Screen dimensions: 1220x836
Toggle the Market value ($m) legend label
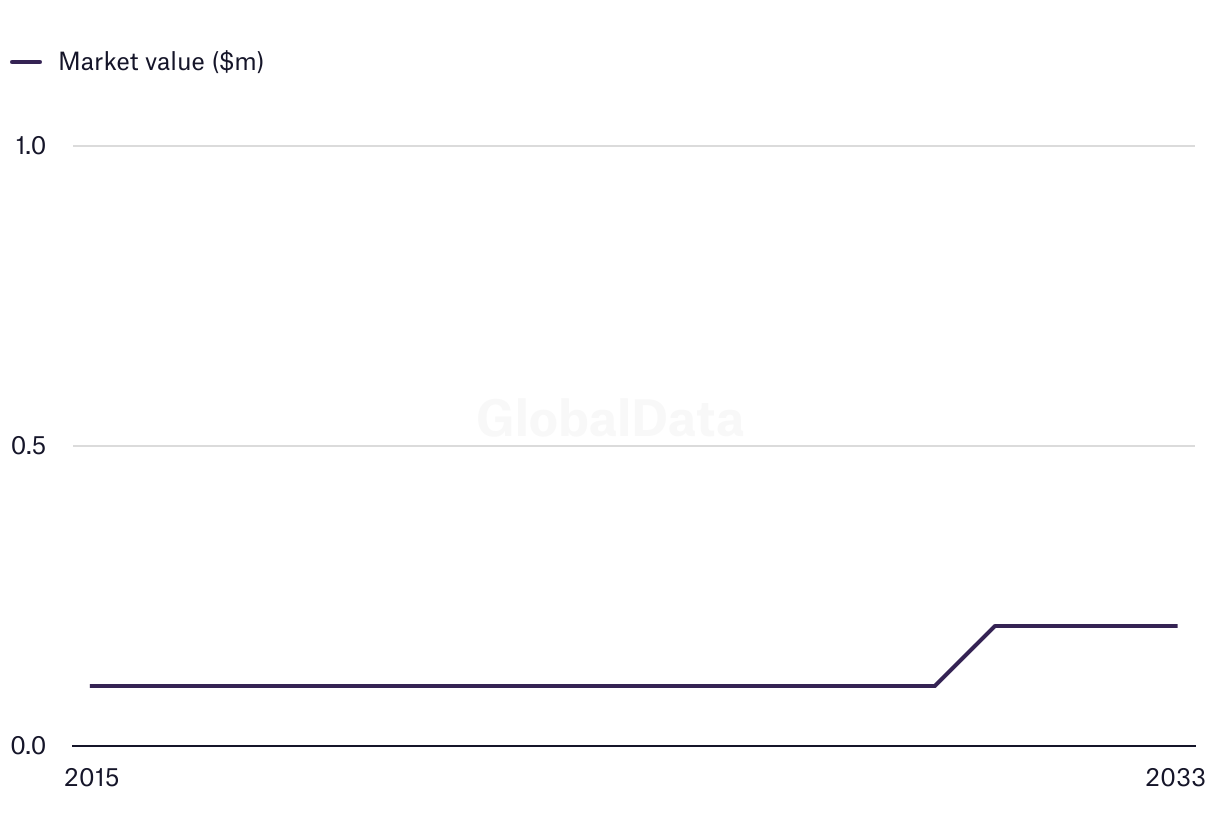tap(161, 62)
